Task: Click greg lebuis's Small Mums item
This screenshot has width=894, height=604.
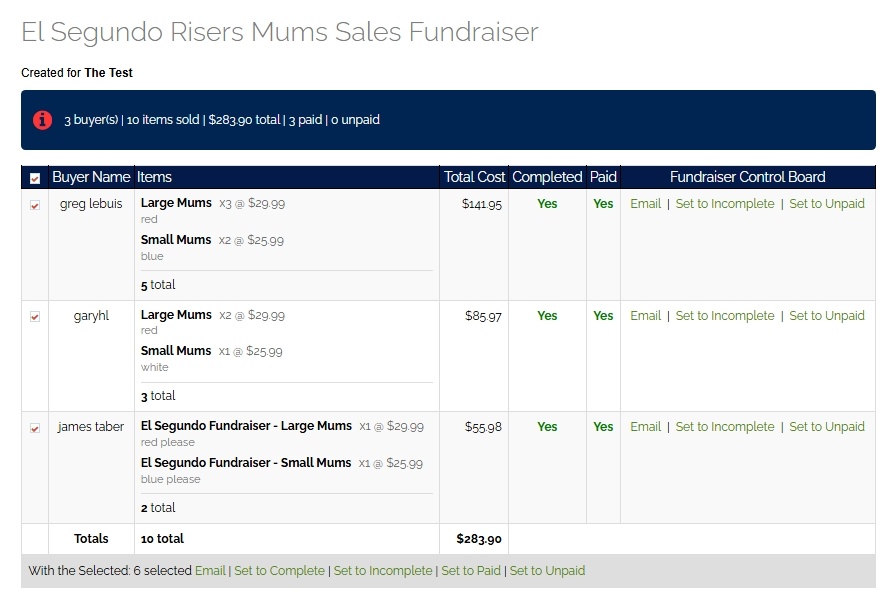Action: (176, 240)
